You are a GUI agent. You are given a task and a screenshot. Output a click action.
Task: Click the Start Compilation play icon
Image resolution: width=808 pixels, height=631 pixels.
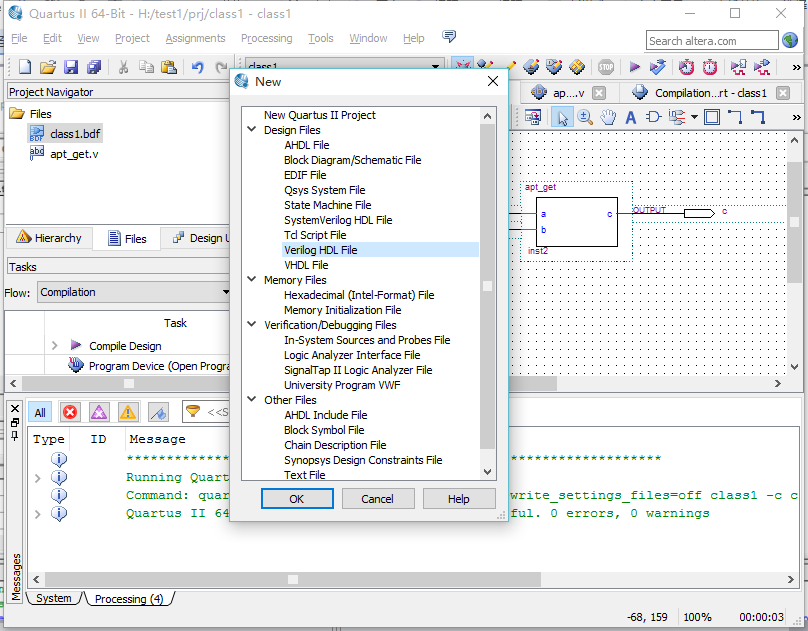(635, 67)
